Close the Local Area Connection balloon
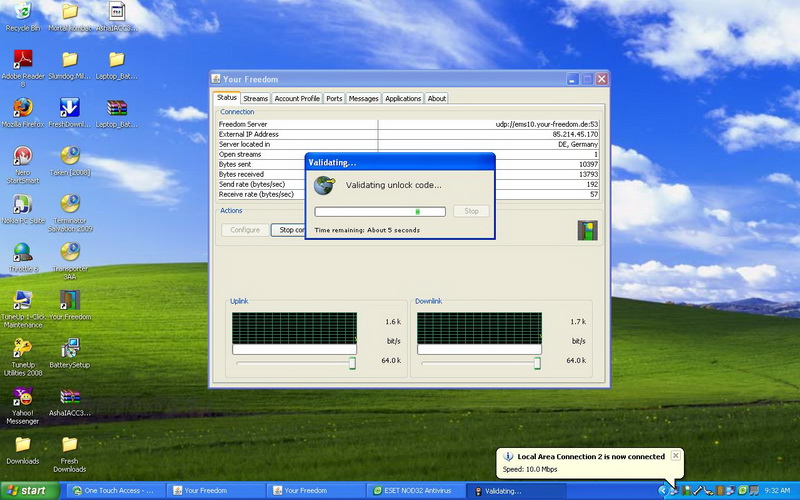800x500 pixels. pos(676,455)
